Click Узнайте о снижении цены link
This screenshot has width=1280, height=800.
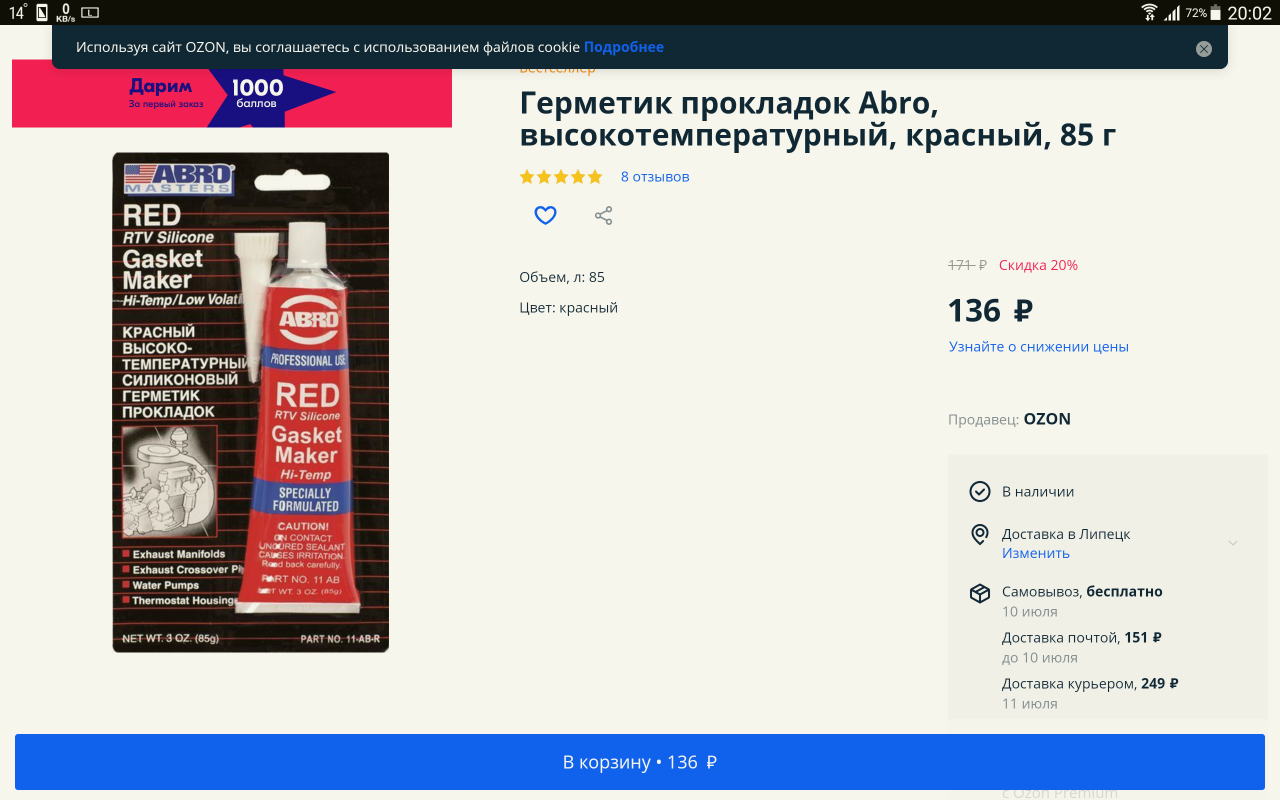(1039, 347)
